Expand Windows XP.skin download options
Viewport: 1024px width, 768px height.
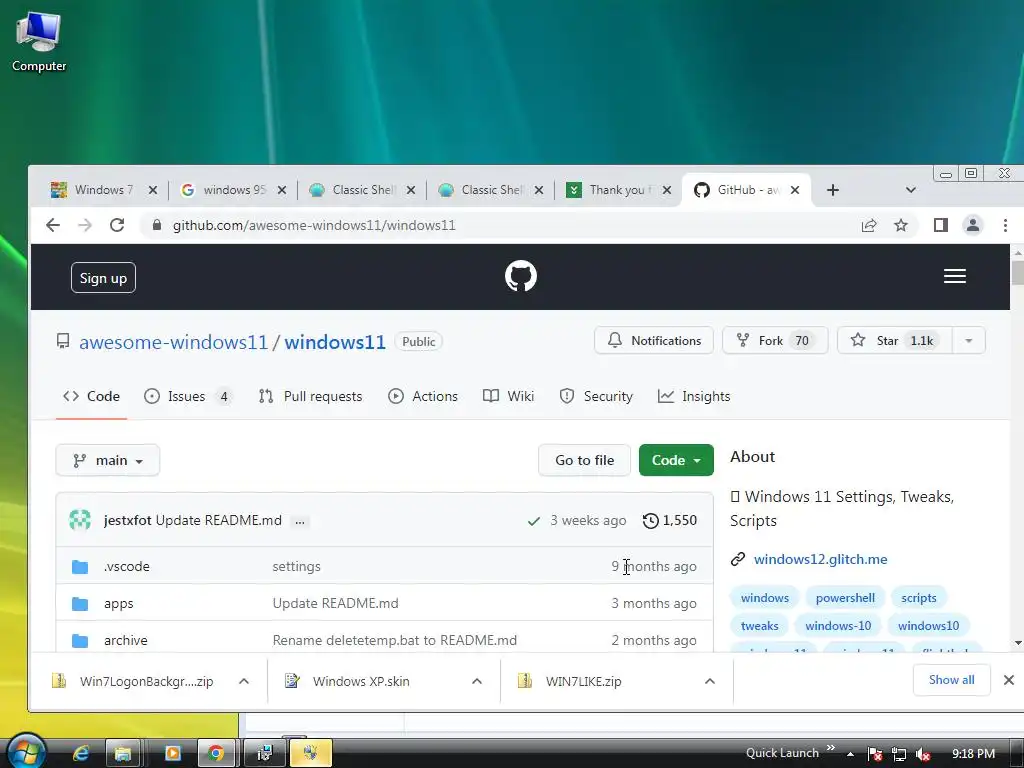pyautogui.click(x=477, y=681)
